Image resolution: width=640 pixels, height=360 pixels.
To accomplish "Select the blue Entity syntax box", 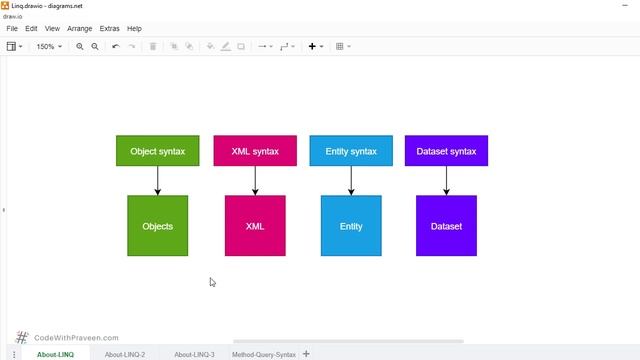I will (x=351, y=151).
